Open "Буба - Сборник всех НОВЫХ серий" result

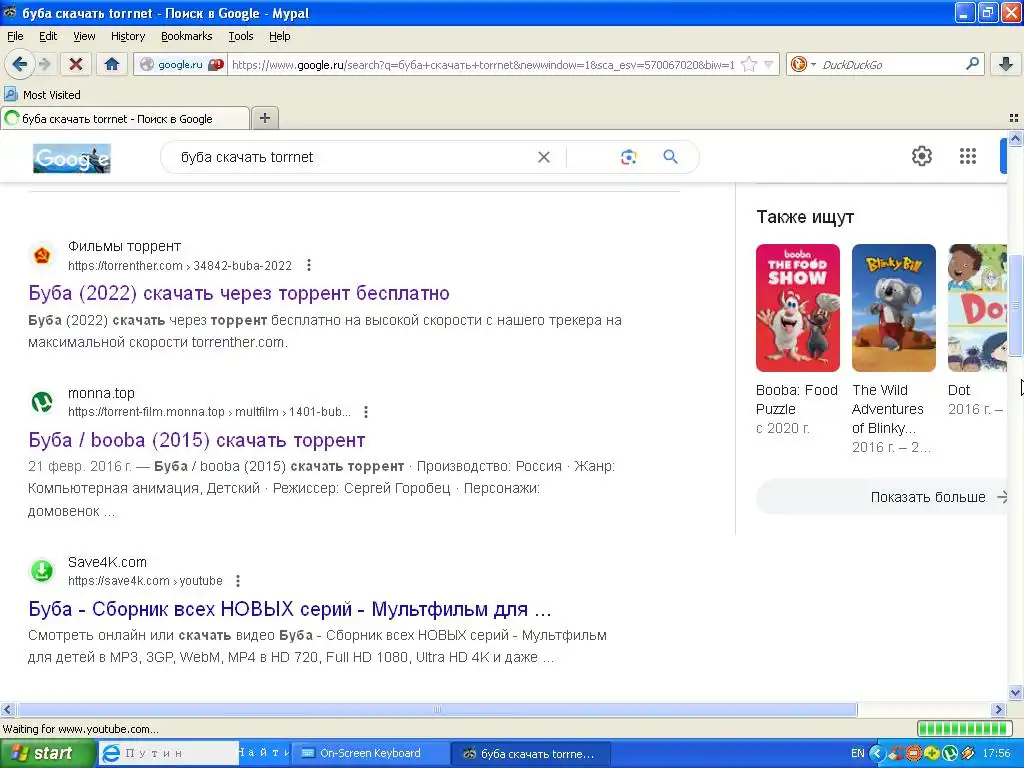click(290, 609)
